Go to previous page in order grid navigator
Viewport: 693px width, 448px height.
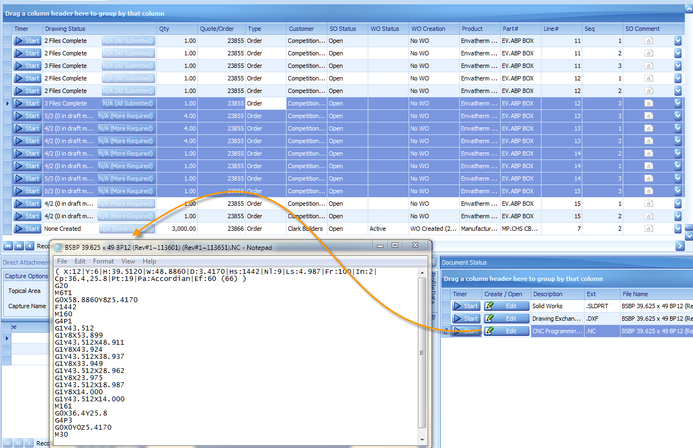click(19, 246)
